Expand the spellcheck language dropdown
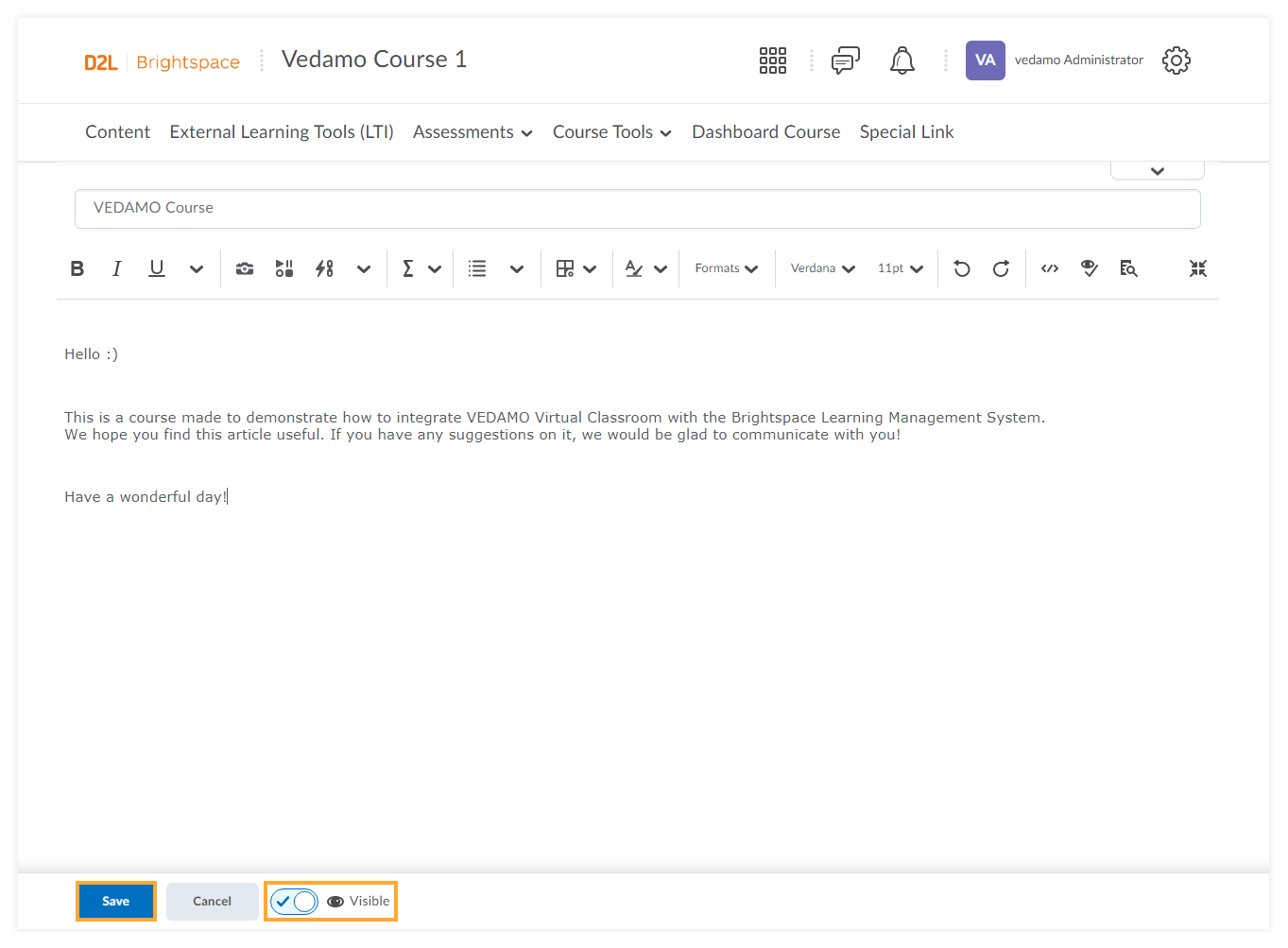Image resolution: width=1288 pixels, height=948 pixels. pos(661,268)
